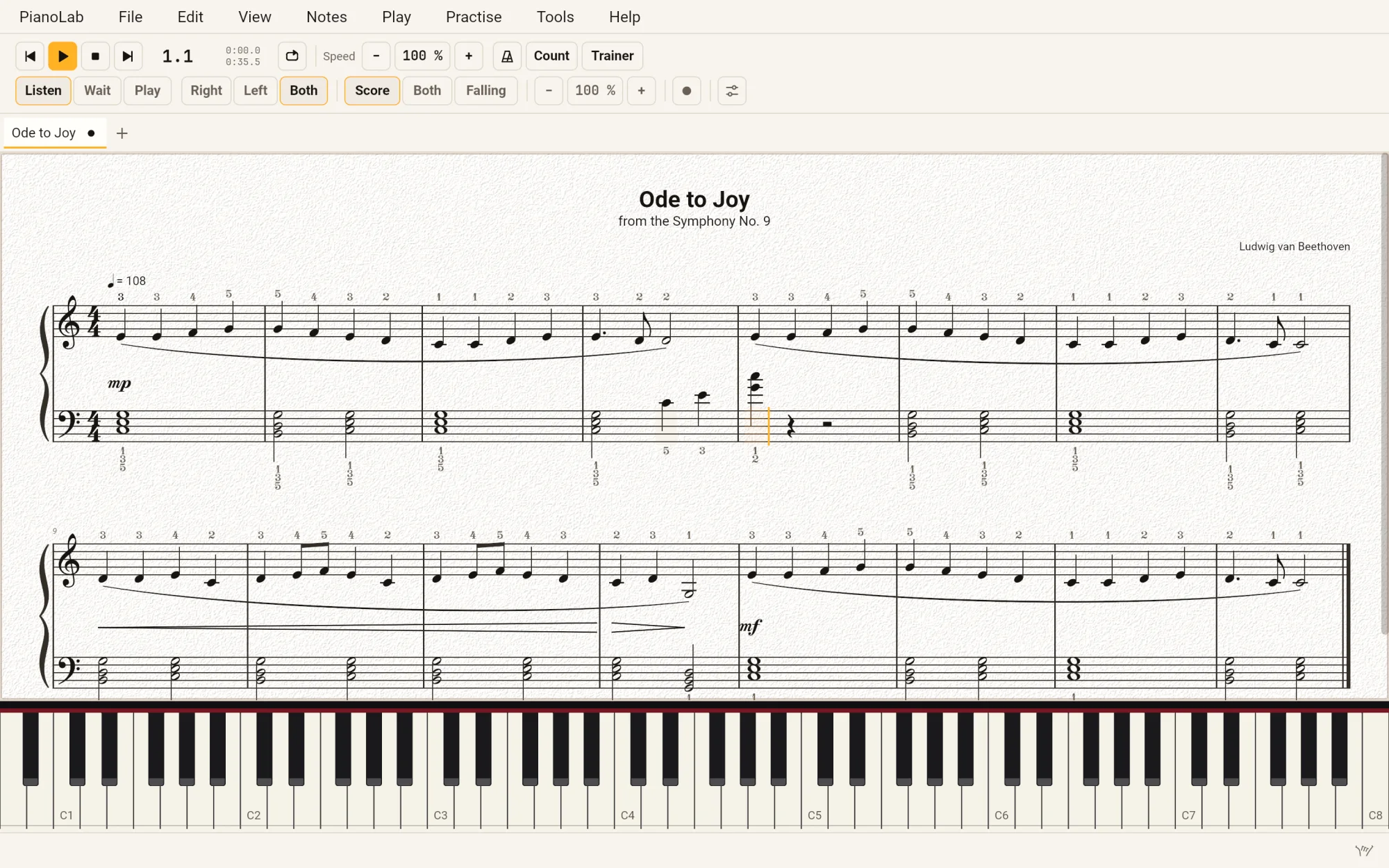1389x868 pixels.
Task: Choose Right hand only
Action: (x=206, y=91)
